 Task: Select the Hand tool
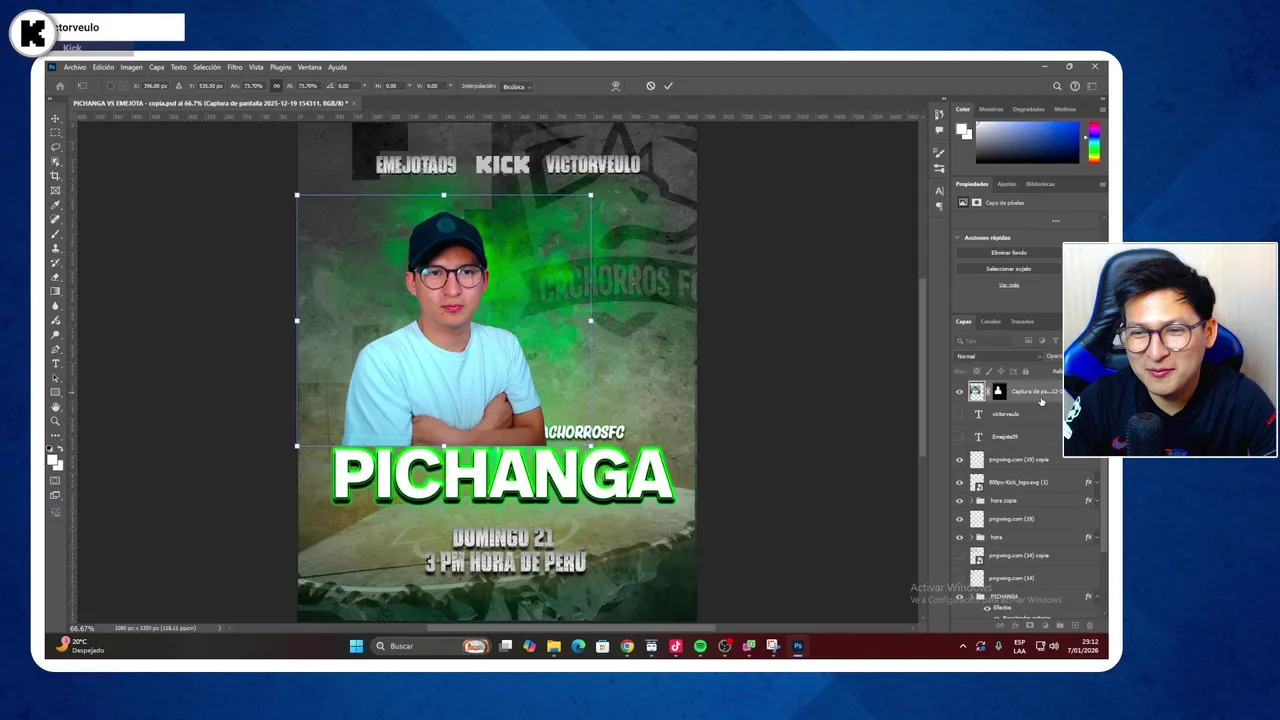tap(55, 407)
